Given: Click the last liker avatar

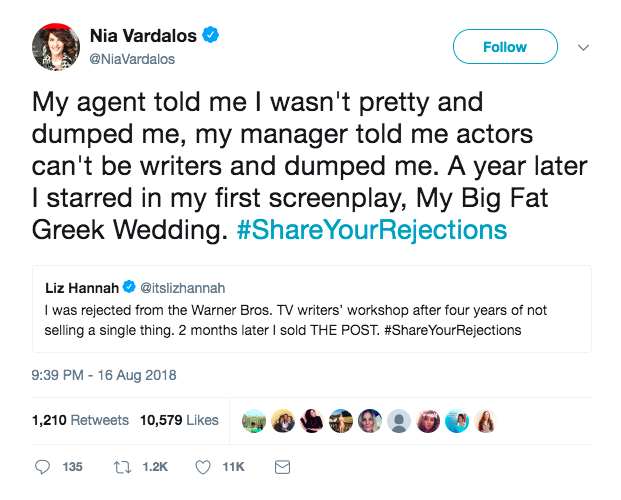Looking at the screenshot, I should tap(486, 421).
